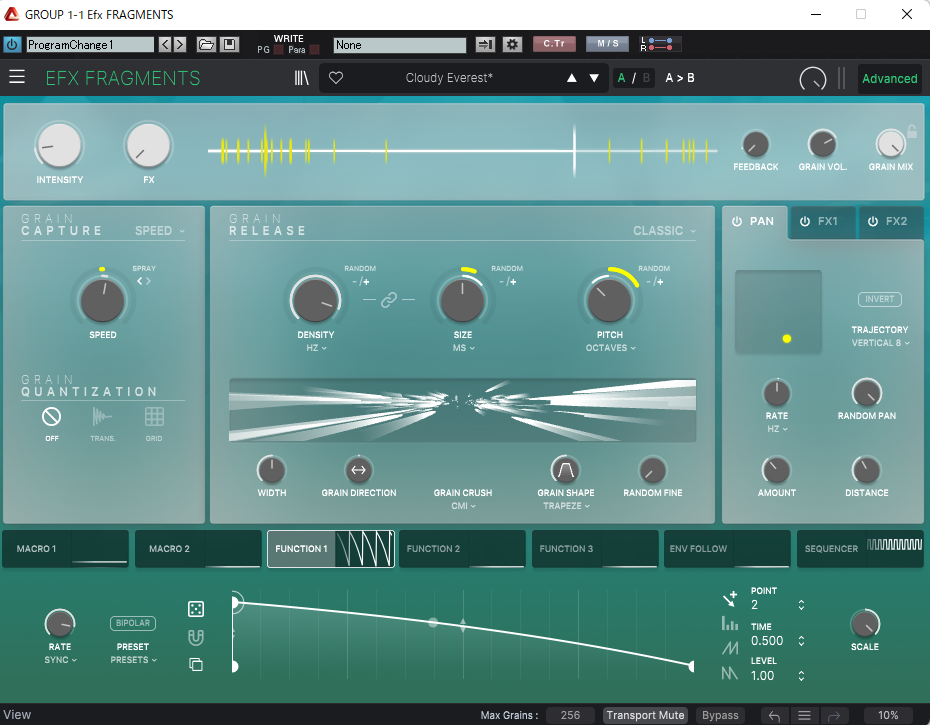Toggle the FX2 power button
The height and width of the screenshot is (725, 930).
873,221
